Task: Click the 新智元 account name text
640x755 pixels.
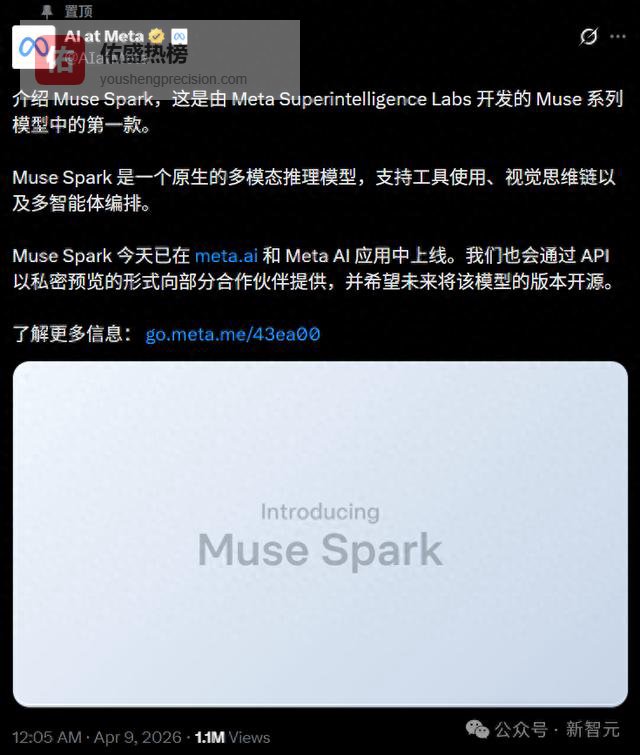Action: point(592,729)
